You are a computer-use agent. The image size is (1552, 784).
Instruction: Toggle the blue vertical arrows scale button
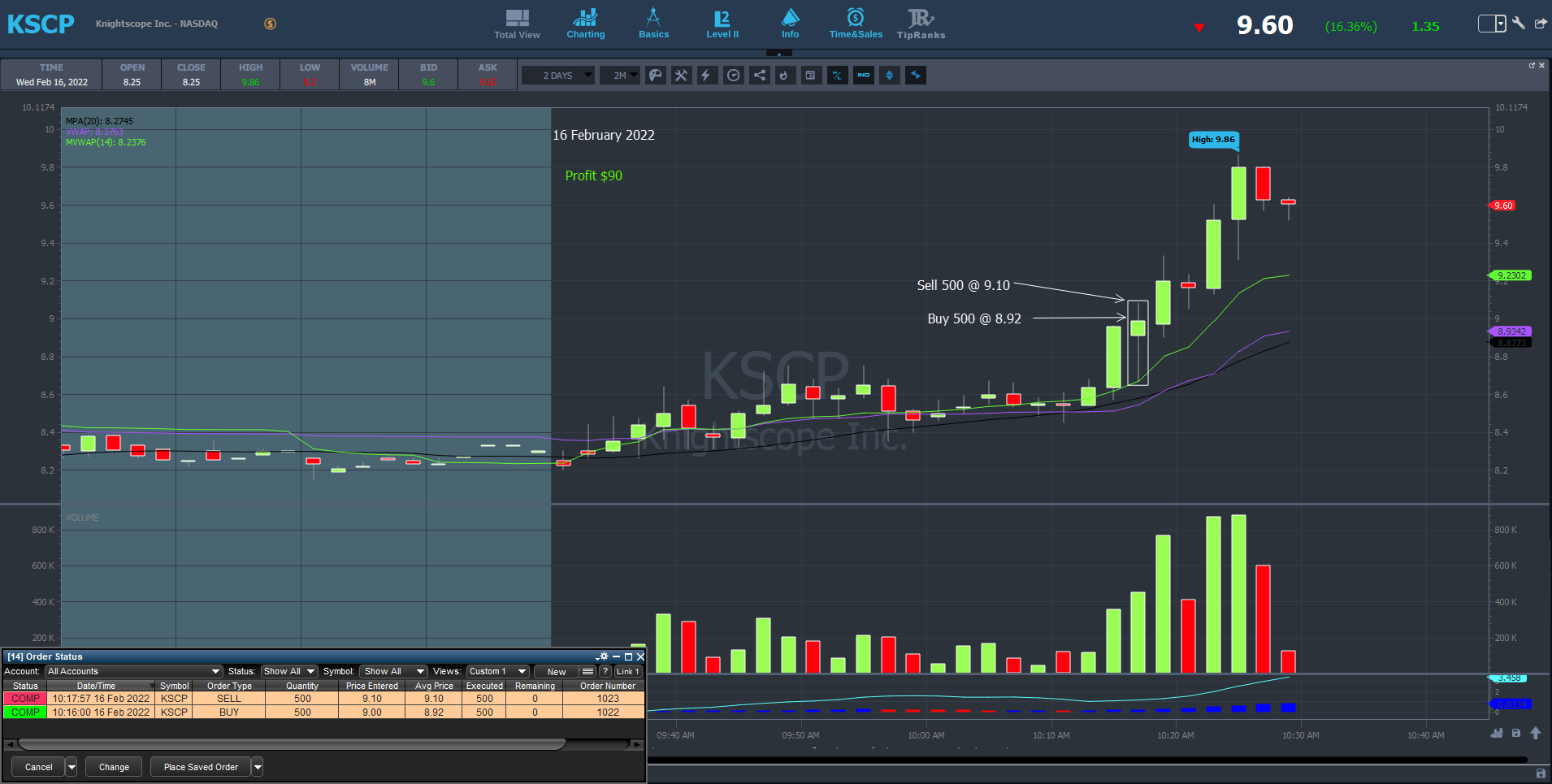pos(889,76)
